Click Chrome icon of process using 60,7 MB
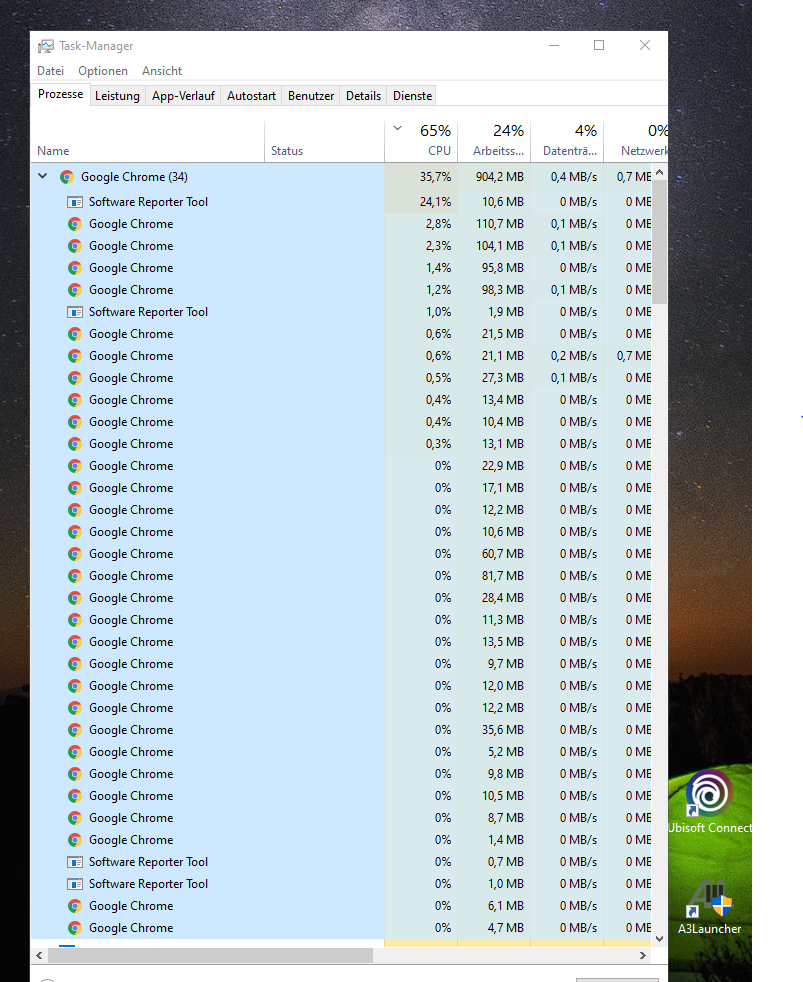Viewport: 803px width, 982px height. click(75, 554)
